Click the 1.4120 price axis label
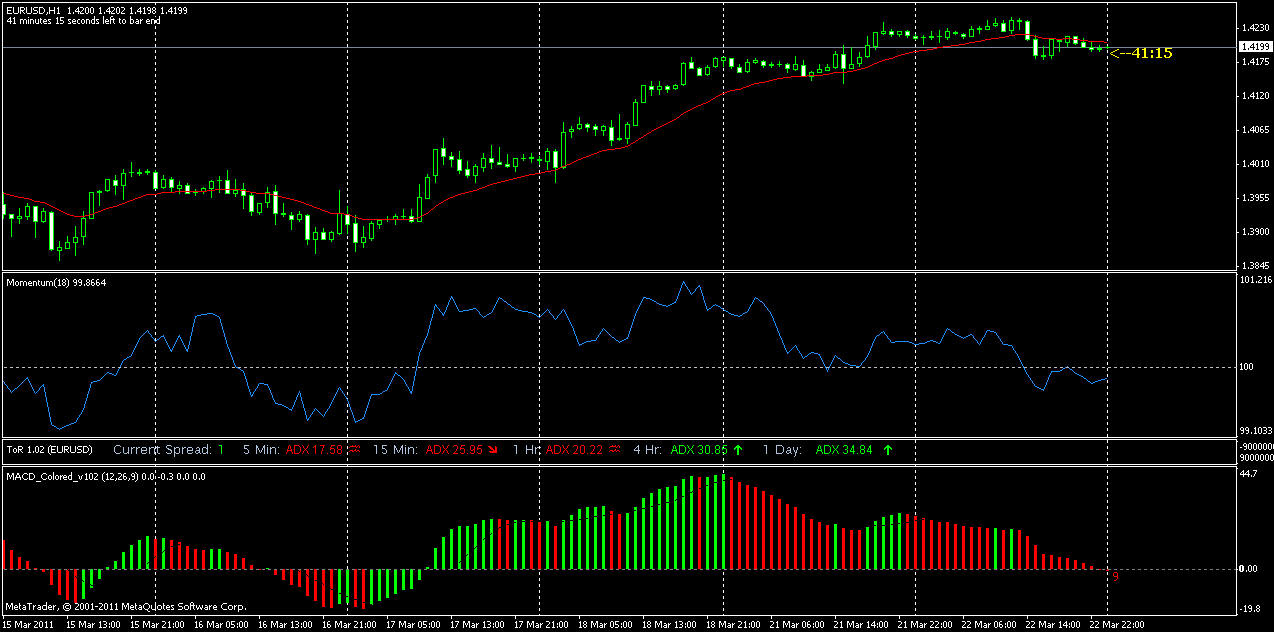 (x=1254, y=96)
